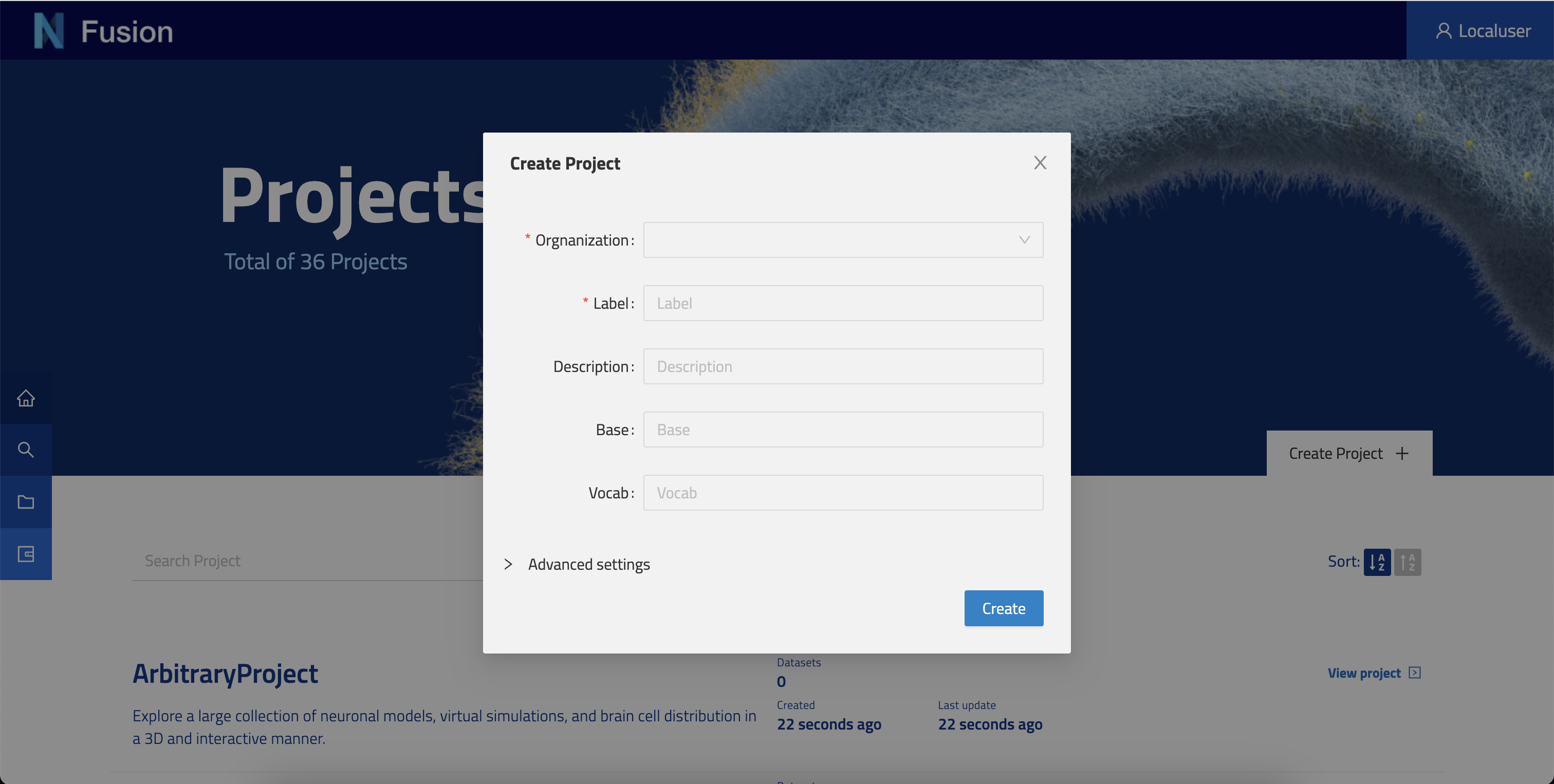
Task: Click 'Total of 36 Projects' text
Action: point(316,262)
